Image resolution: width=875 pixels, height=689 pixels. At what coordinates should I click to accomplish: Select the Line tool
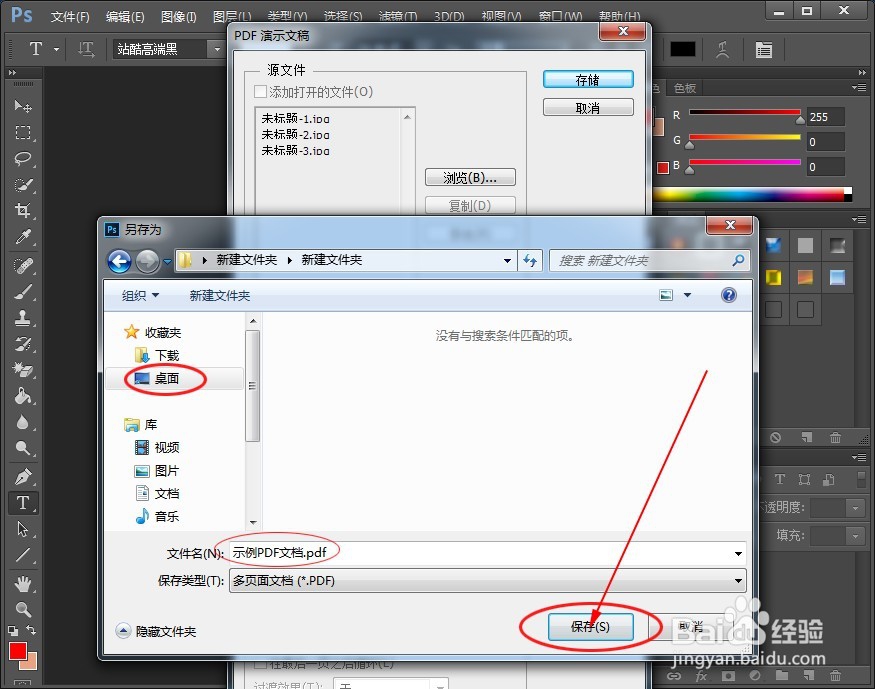pyautogui.click(x=23, y=555)
